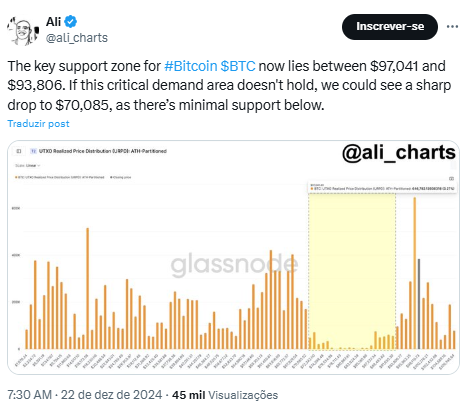Open the #Bitcoin hashtag link
This screenshot has width=468, height=406.
(190, 66)
